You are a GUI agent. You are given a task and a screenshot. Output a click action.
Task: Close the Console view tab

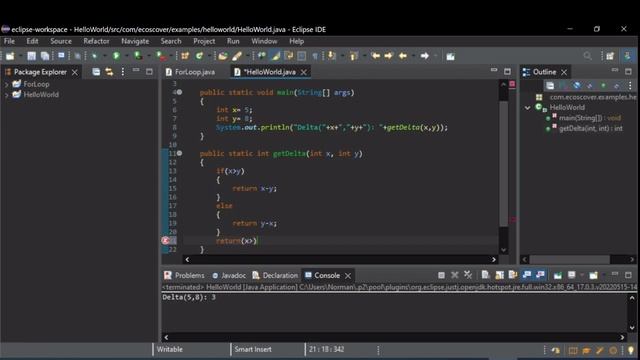pos(348,276)
